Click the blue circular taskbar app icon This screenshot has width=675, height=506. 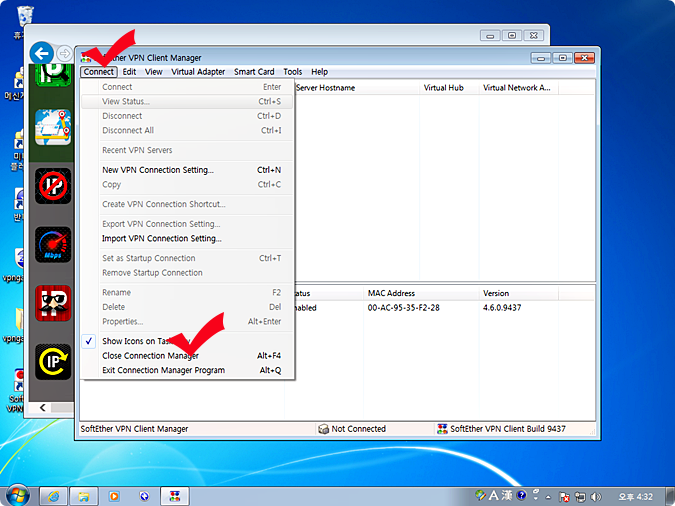click(x=144, y=497)
